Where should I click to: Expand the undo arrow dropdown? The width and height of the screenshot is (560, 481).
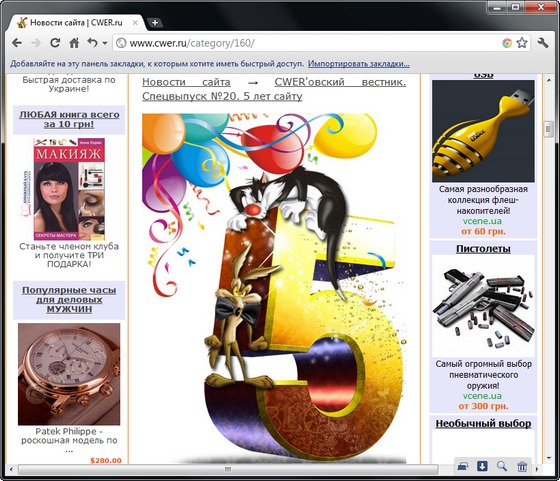pyautogui.click(x=105, y=43)
